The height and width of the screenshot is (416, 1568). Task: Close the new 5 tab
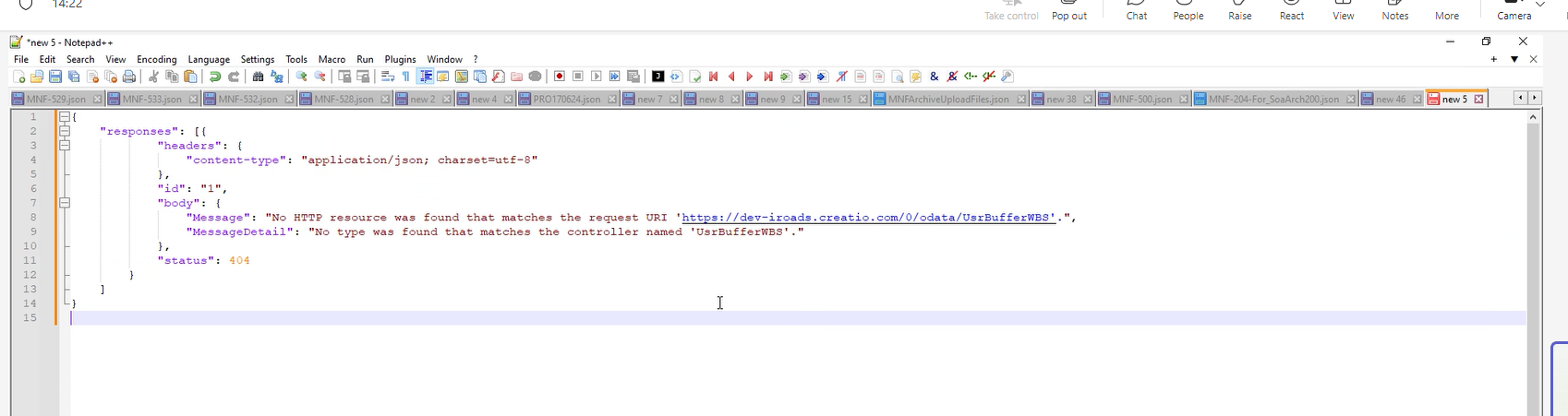pos(1478,99)
